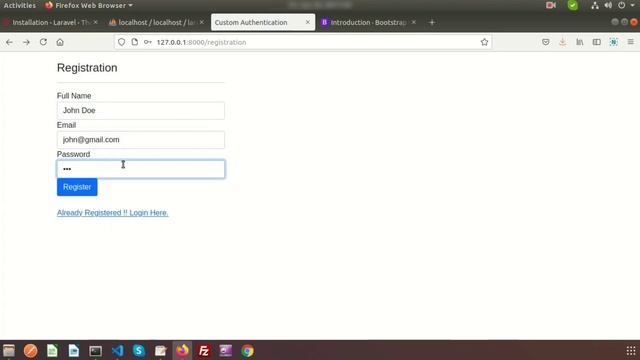Open network status tray icon

(595, 5)
